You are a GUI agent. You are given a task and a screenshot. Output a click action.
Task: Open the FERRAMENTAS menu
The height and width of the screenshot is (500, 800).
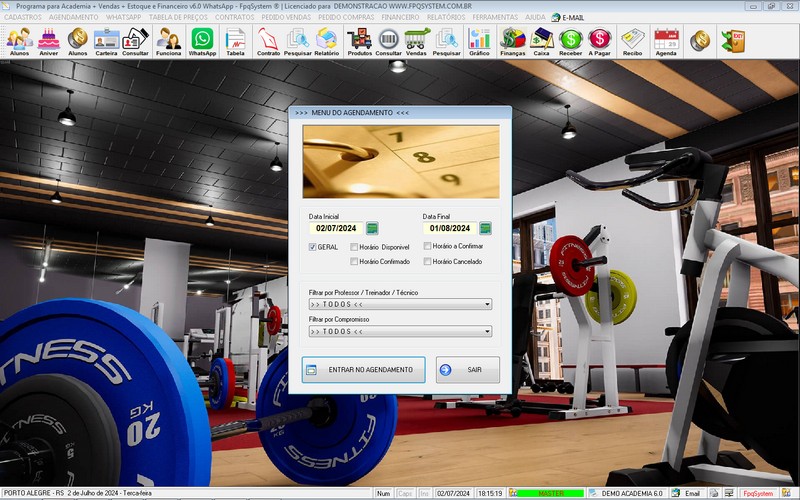click(x=495, y=17)
